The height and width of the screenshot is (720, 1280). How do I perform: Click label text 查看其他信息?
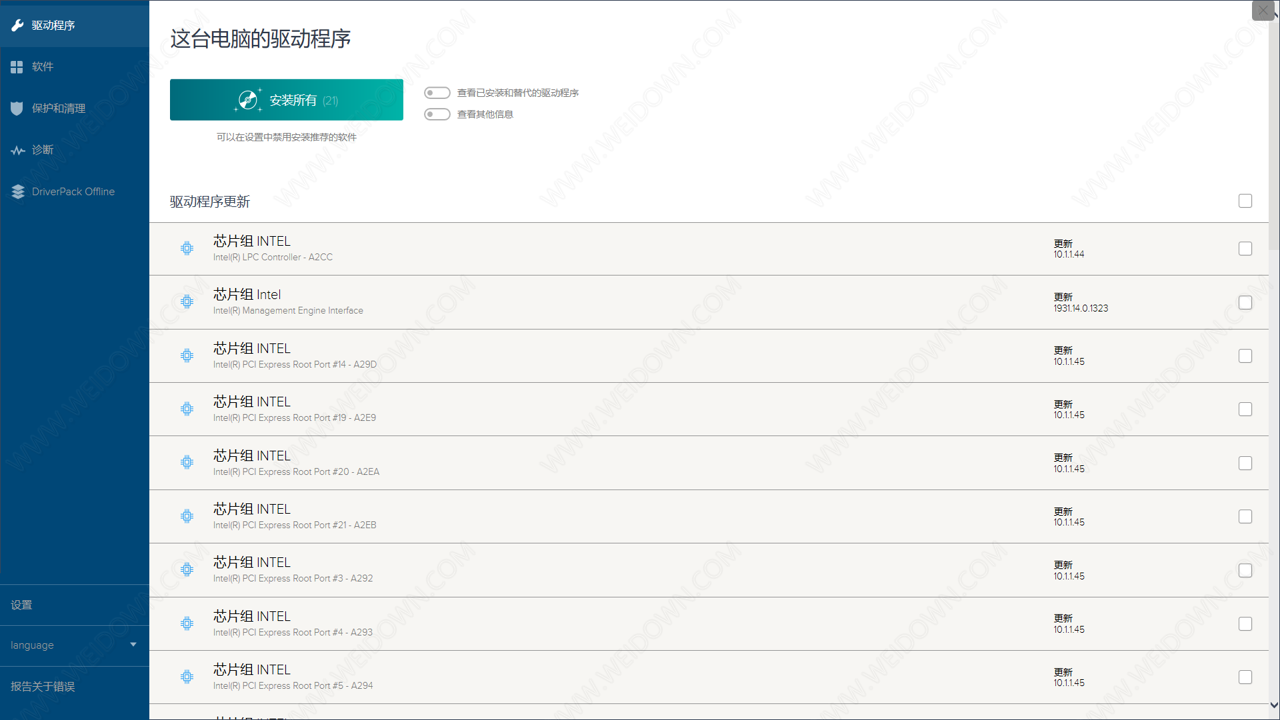pos(485,114)
